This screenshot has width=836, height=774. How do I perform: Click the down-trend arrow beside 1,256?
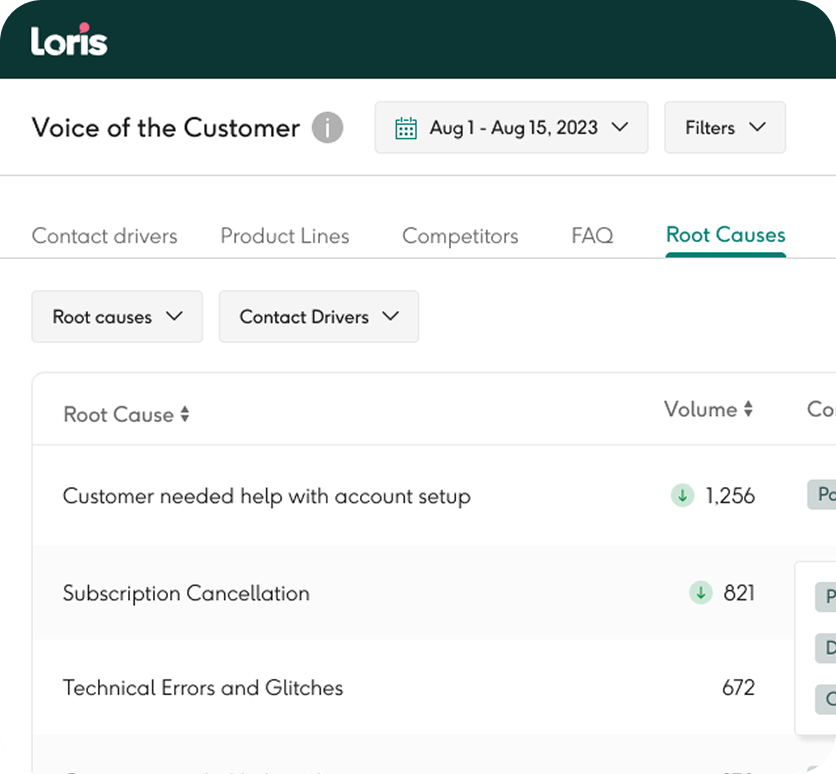[682, 495]
